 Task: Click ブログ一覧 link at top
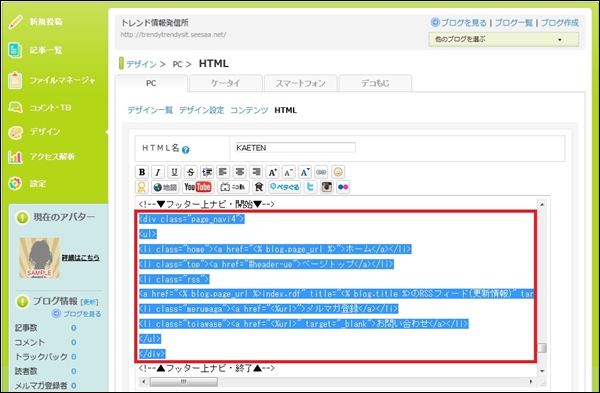click(x=514, y=23)
